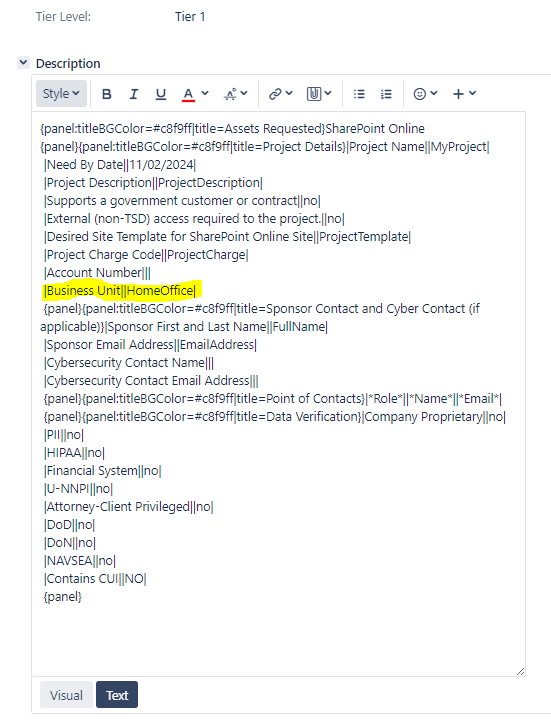Click the Cybersecurity Contact Name line
This screenshot has height=725, width=551.
[x=129, y=363]
